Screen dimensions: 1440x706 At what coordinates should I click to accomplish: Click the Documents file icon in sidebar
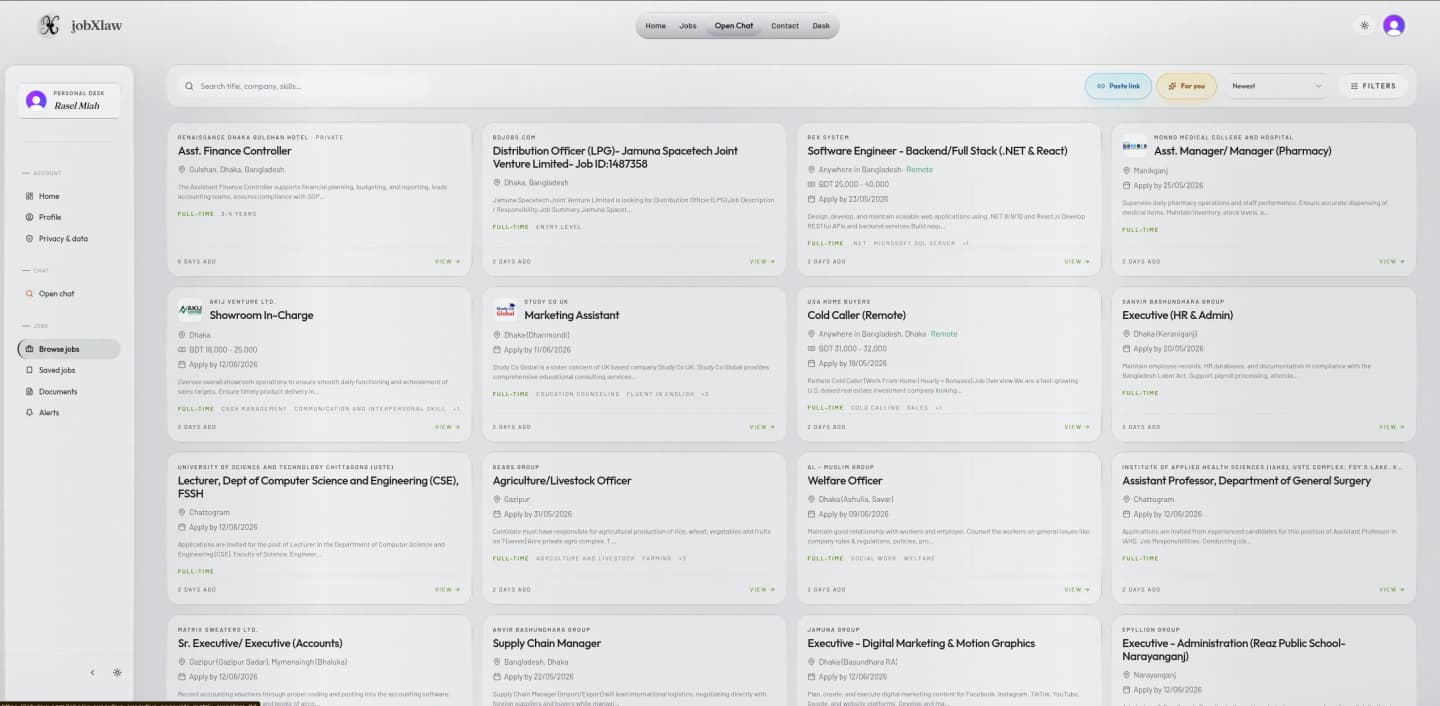tap(29, 392)
